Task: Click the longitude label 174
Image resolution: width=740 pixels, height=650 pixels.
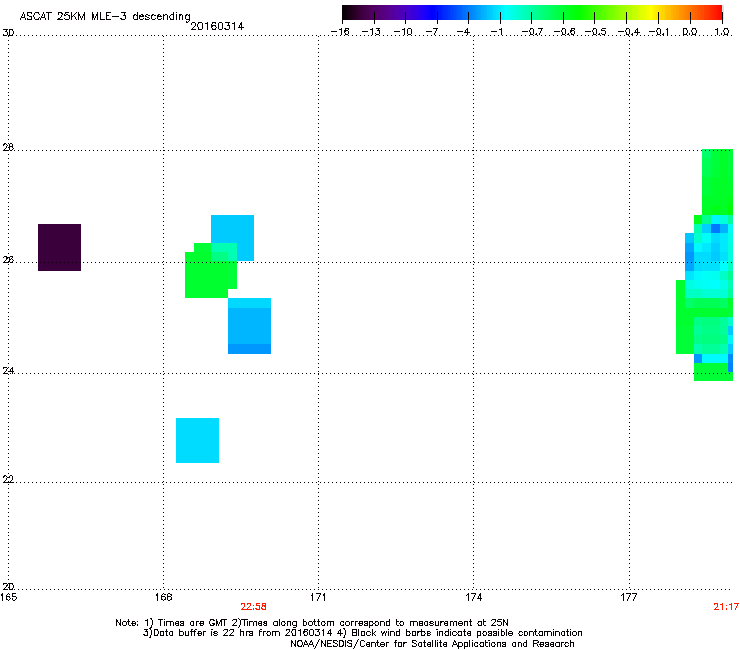Action: (473, 597)
